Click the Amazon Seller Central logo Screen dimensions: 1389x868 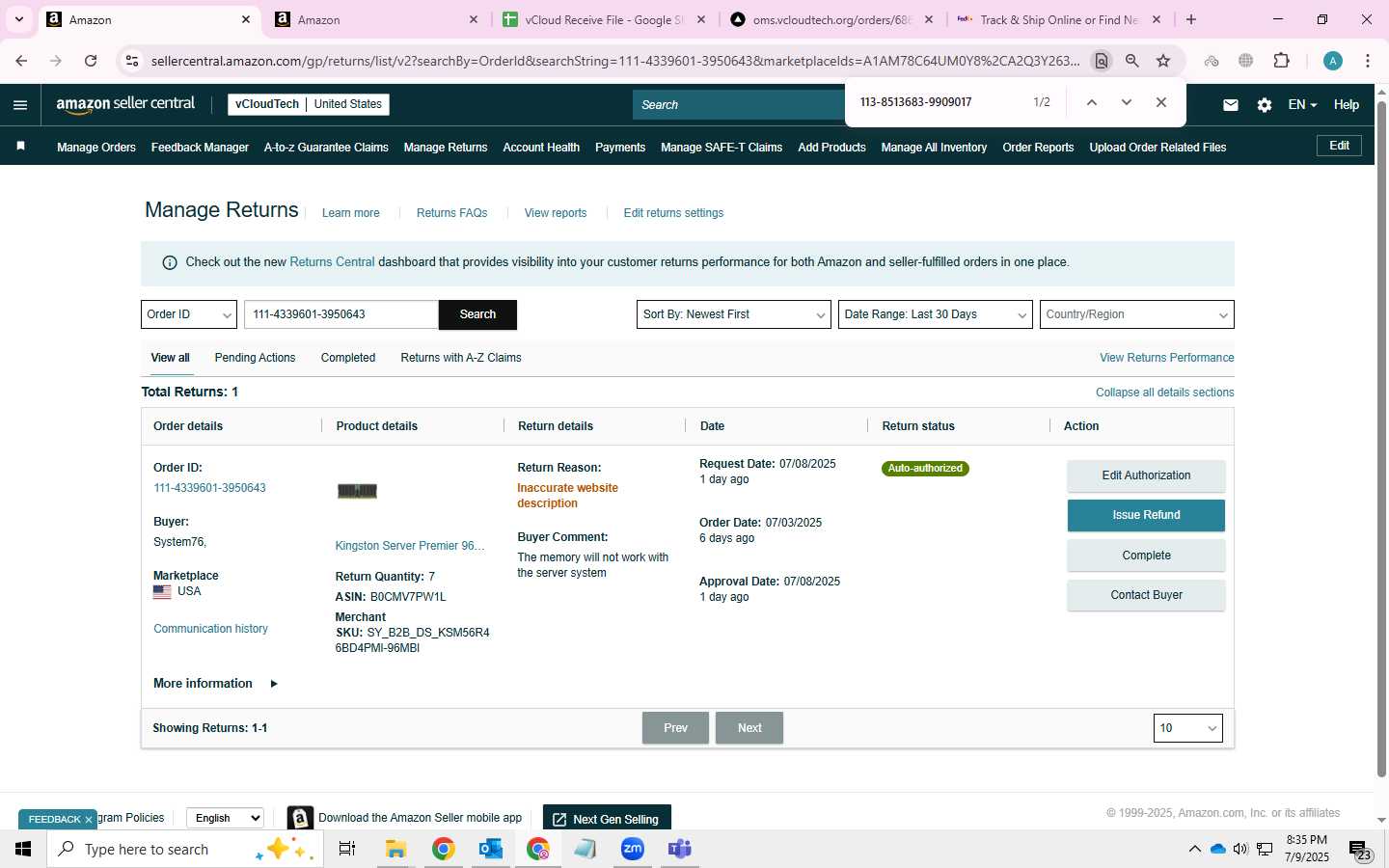tap(125, 104)
